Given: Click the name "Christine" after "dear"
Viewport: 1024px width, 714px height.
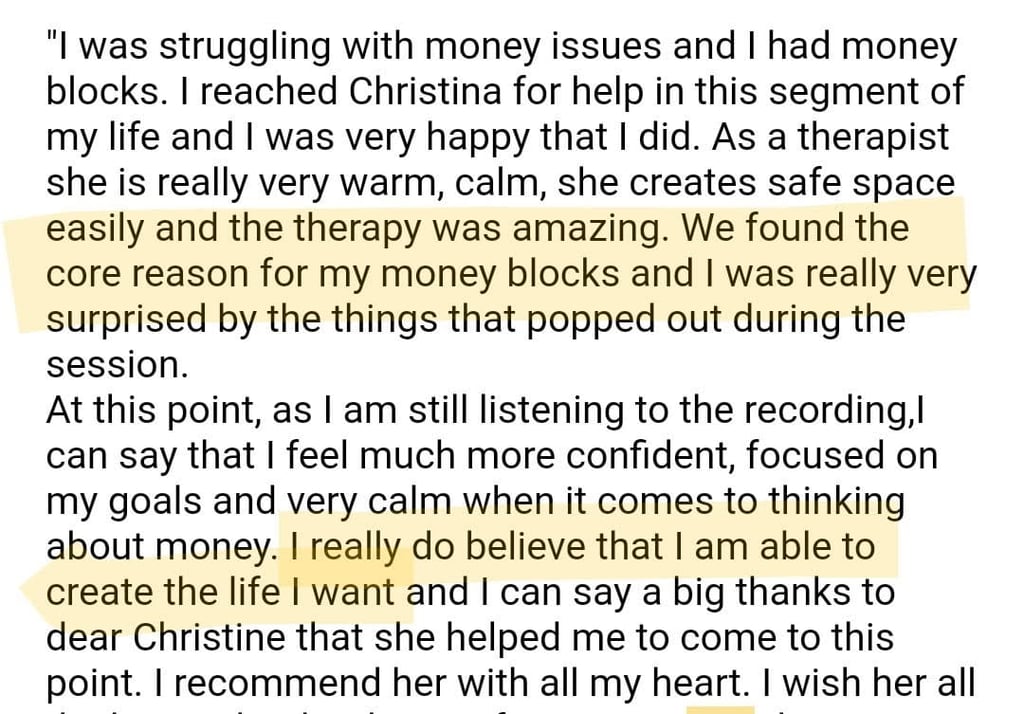Looking at the screenshot, I should tap(212, 638).
